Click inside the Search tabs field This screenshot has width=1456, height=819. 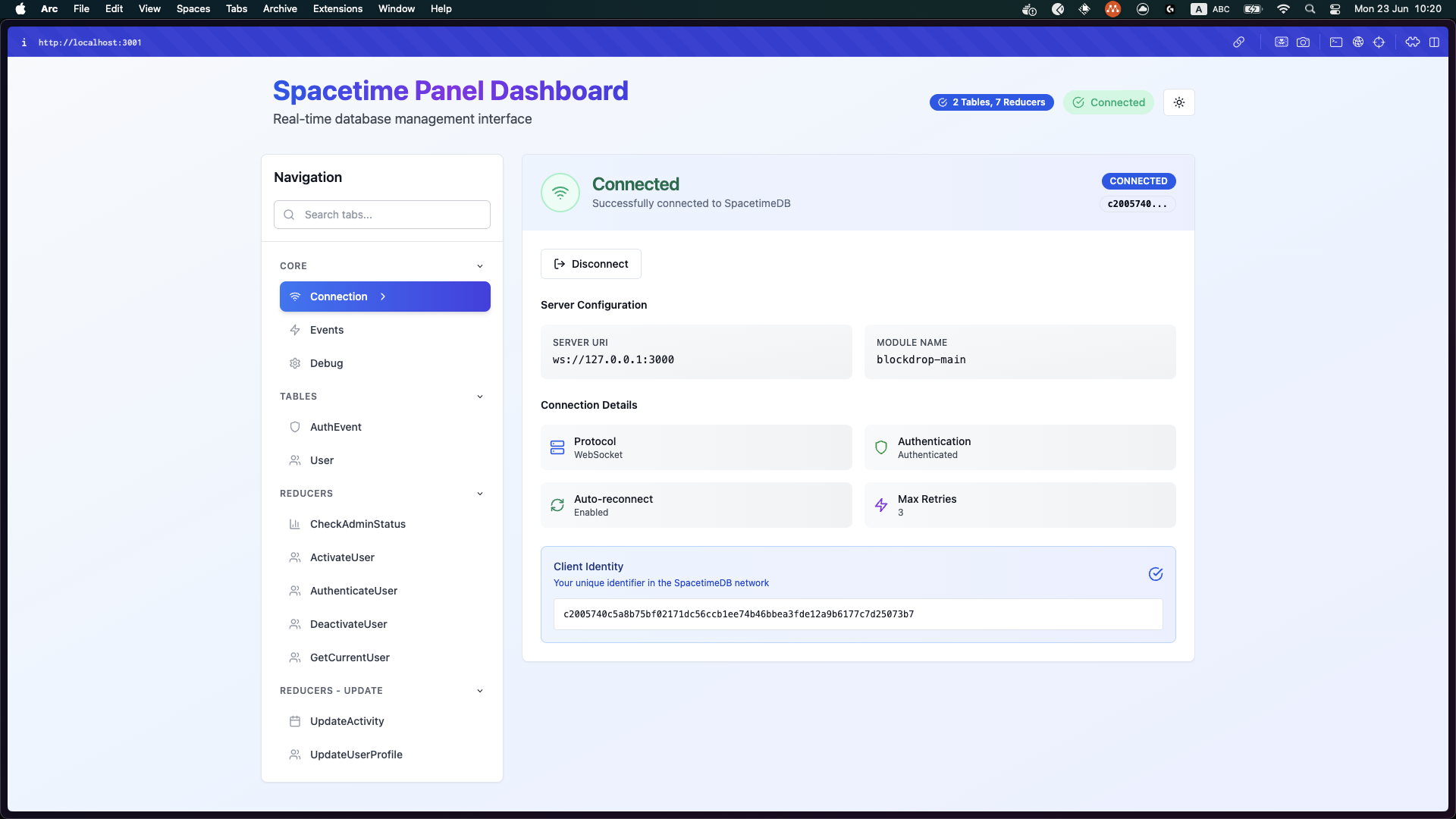coord(381,215)
